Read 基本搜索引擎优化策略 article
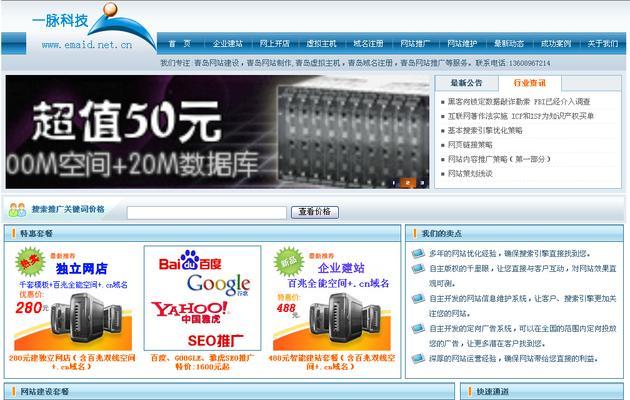The image size is (630, 400). 485,131
